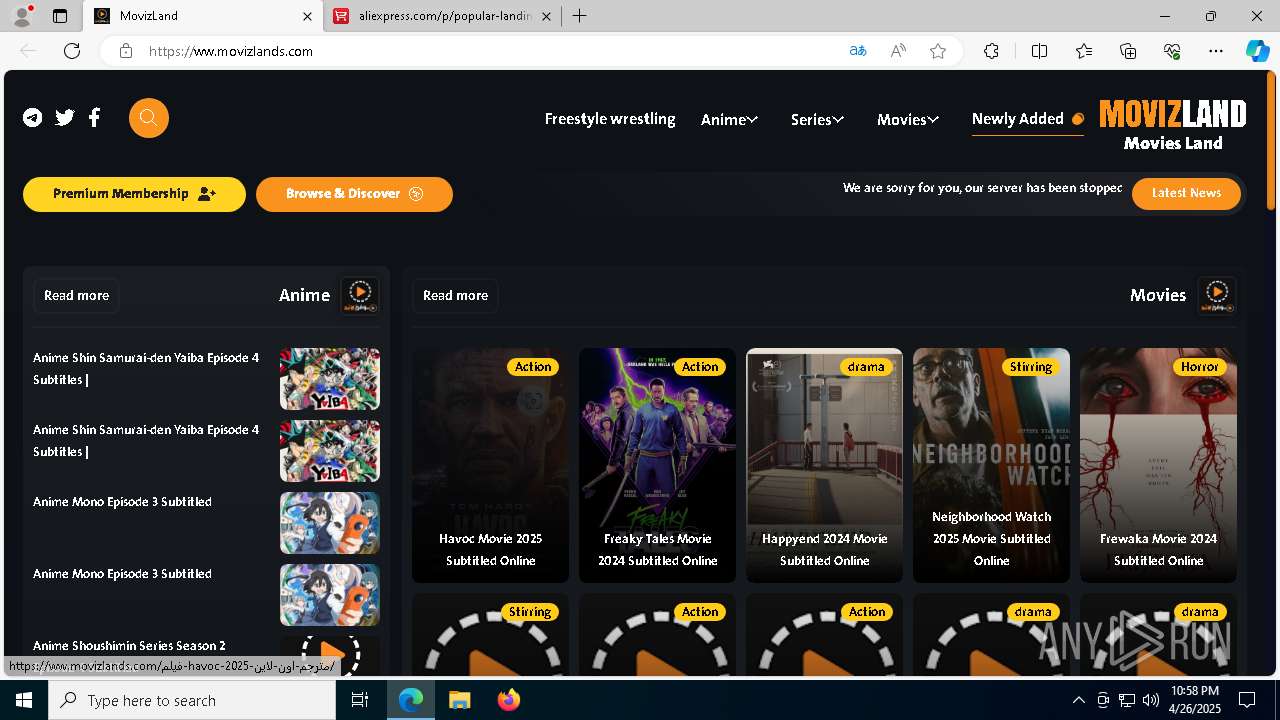Open the Copilot sidebar icon
Image resolution: width=1280 pixels, height=720 pixels.
point(1258,51)
